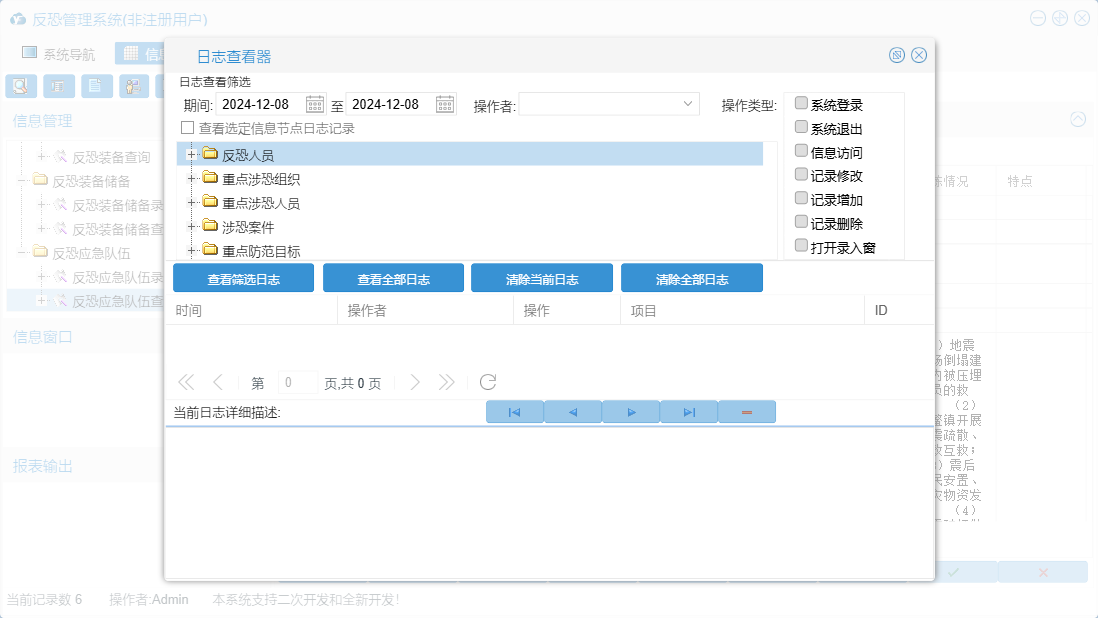Screen dimensions: 1098x618
Task: Expand the 反恐人员 tree node
Action: pyautogui.click(x=190, y=154)
